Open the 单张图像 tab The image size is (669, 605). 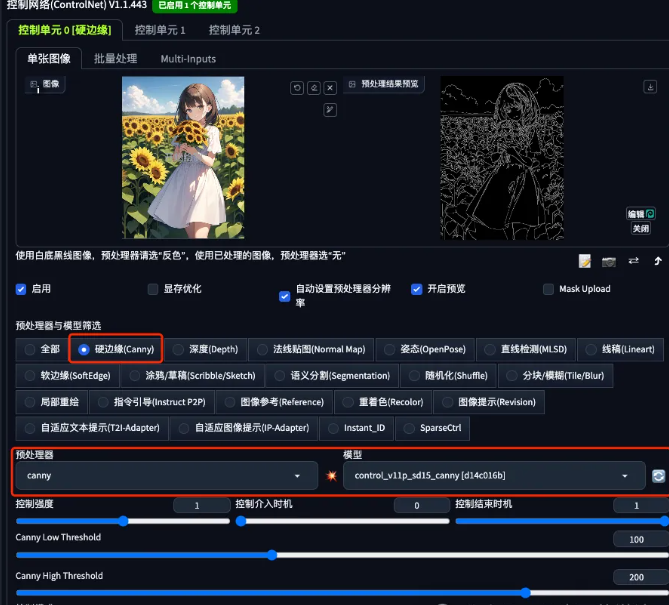click(49, 58)
